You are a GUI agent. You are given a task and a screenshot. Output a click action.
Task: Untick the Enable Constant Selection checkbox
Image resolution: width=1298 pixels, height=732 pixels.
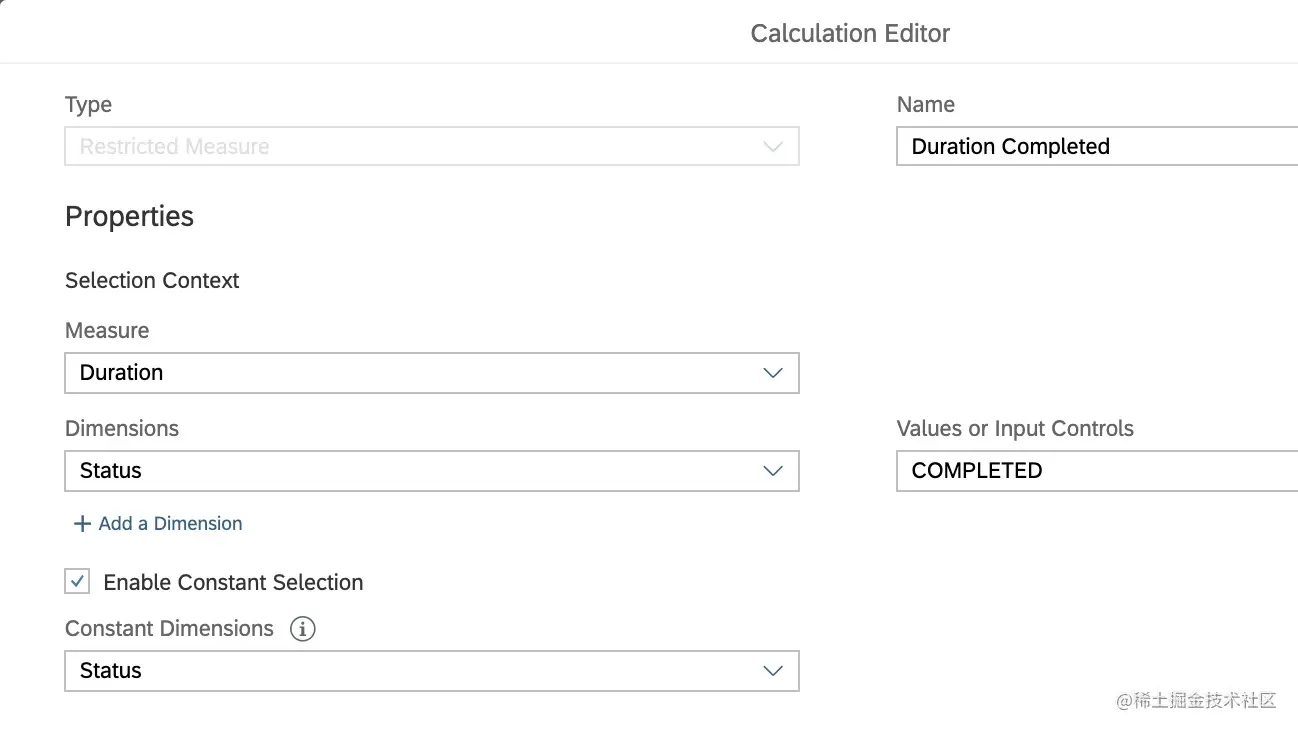[x=77, y=582]
